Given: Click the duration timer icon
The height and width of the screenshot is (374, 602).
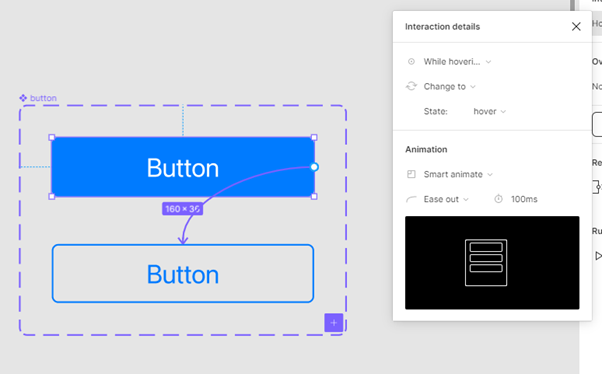Looking at the screenshot, I should click(498, 199).
